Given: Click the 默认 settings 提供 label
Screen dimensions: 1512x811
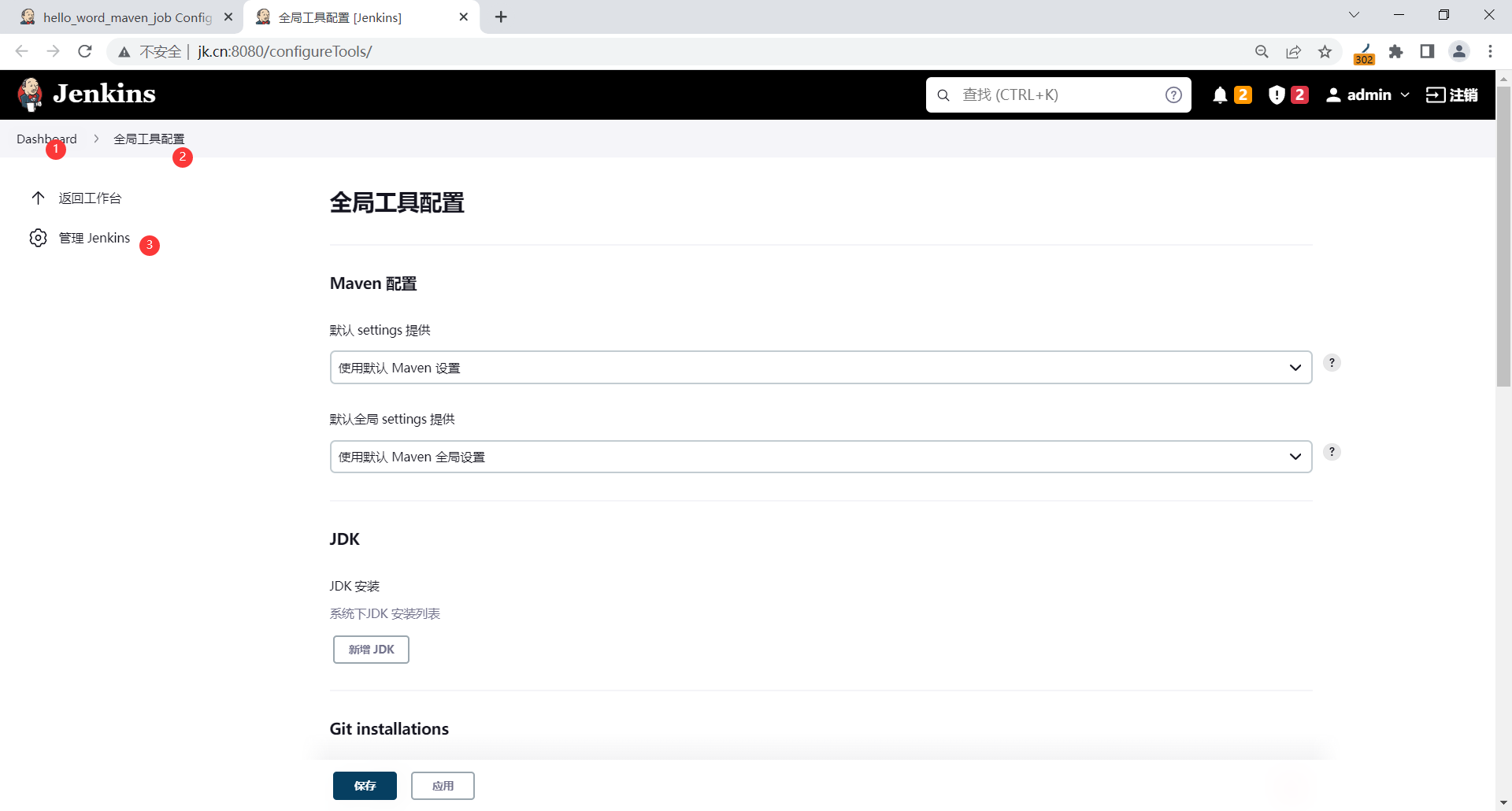Looking at the screenshot, I should click(x=380, y=330).
